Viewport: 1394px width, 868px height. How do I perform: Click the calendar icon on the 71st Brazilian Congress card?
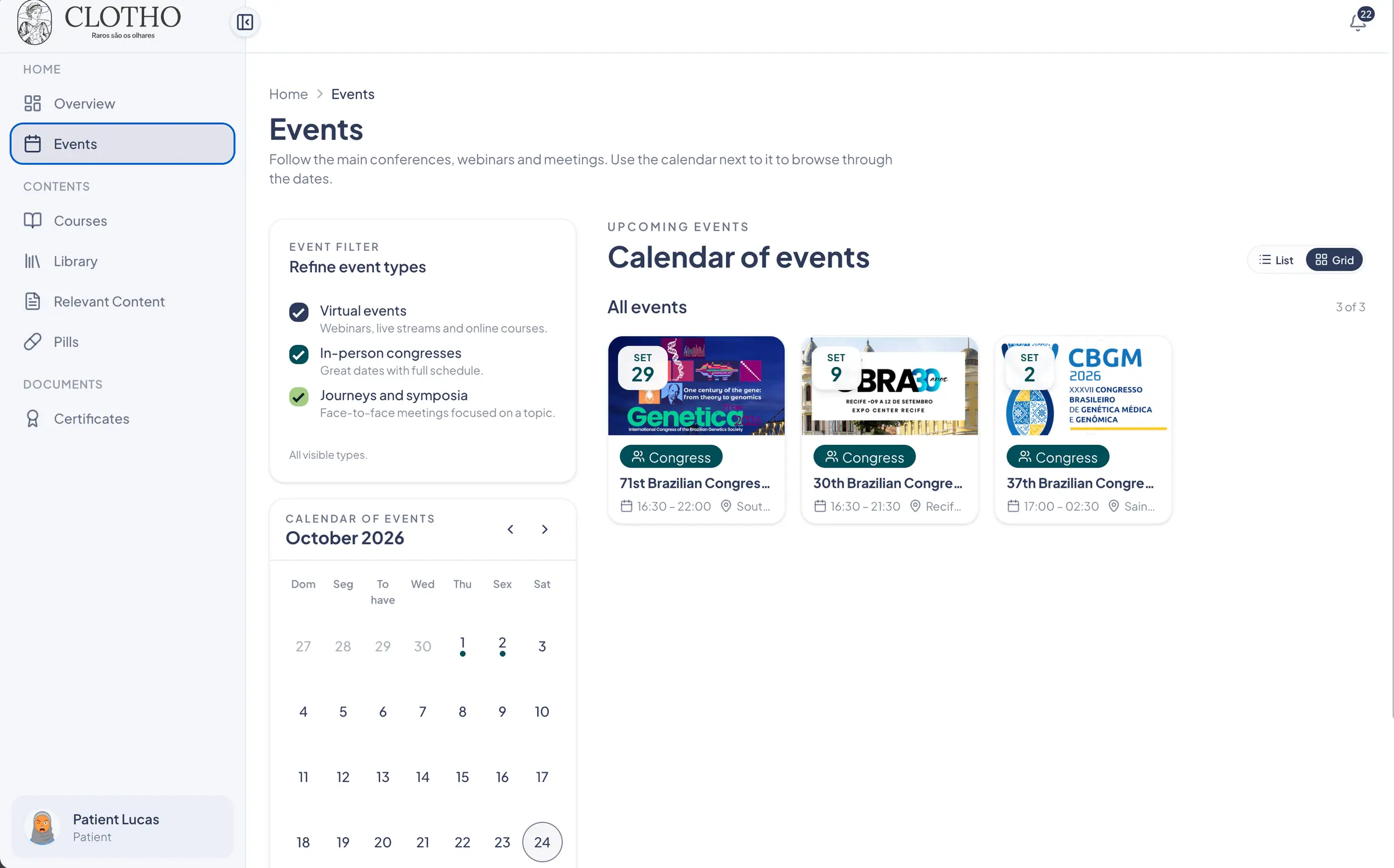pos(626,506)
